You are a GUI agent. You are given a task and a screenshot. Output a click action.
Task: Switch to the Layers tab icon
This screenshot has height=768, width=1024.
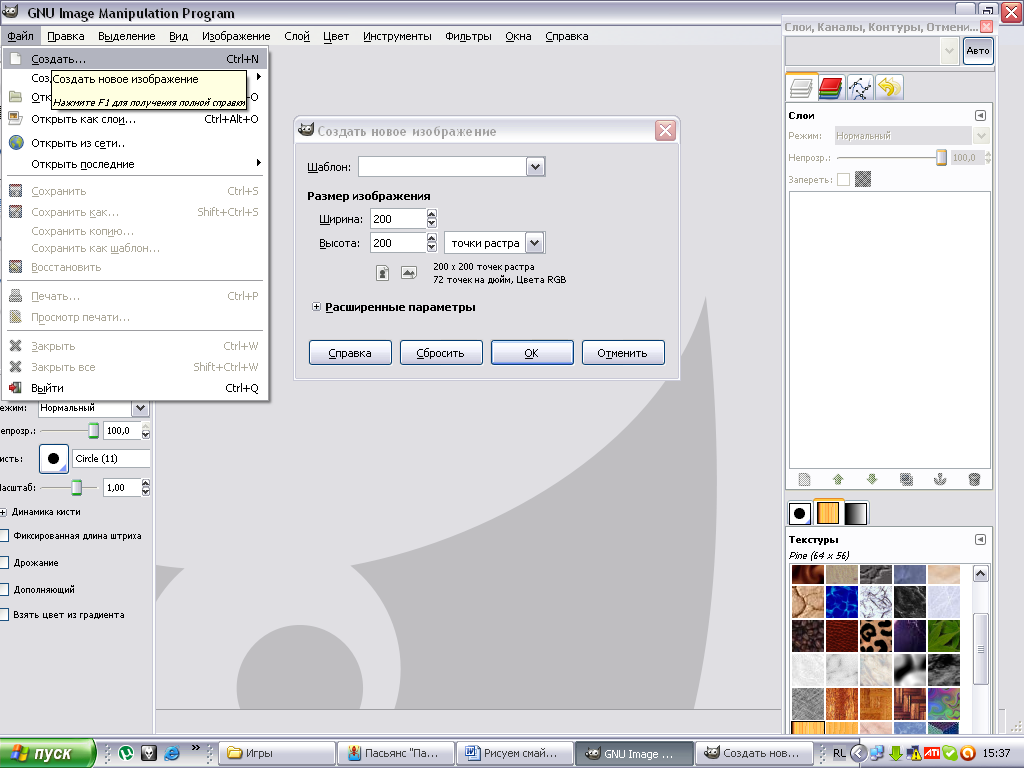point(801,88)
